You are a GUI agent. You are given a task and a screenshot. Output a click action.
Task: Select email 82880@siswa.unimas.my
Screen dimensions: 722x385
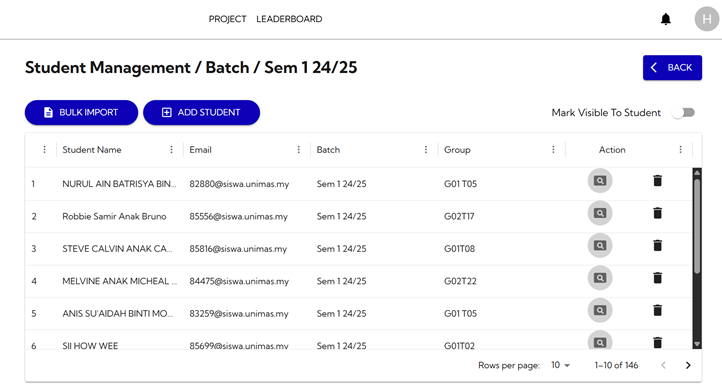pos(239,184)
